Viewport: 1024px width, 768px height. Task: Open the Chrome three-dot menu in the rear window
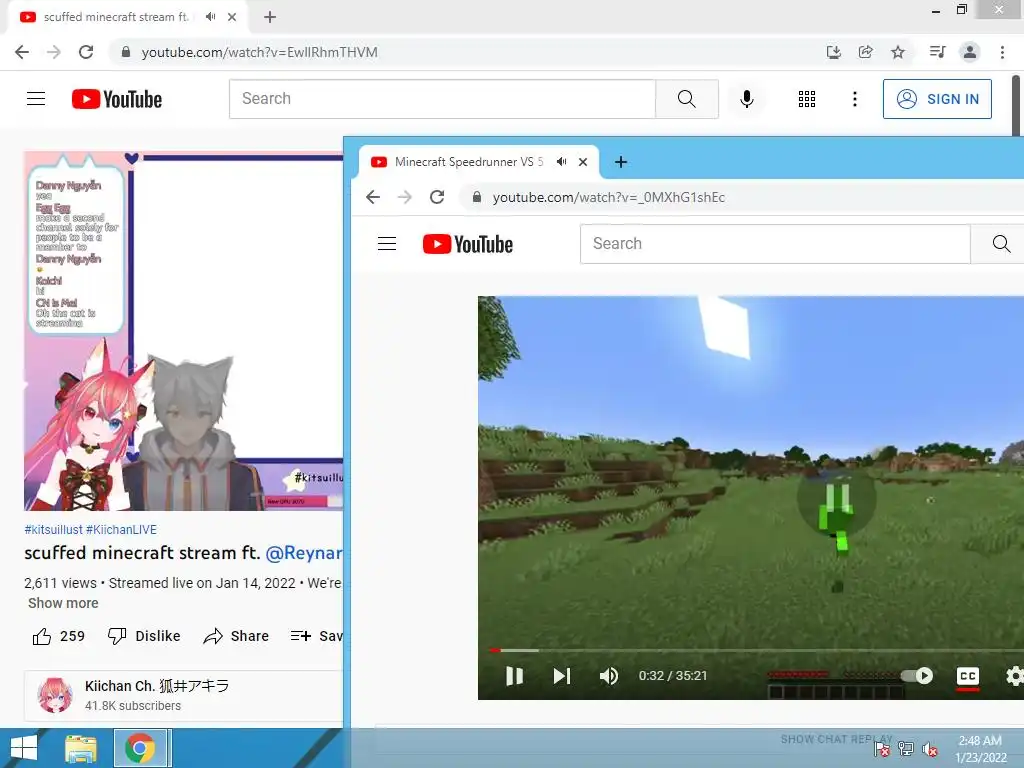(x=1002, y=52)
